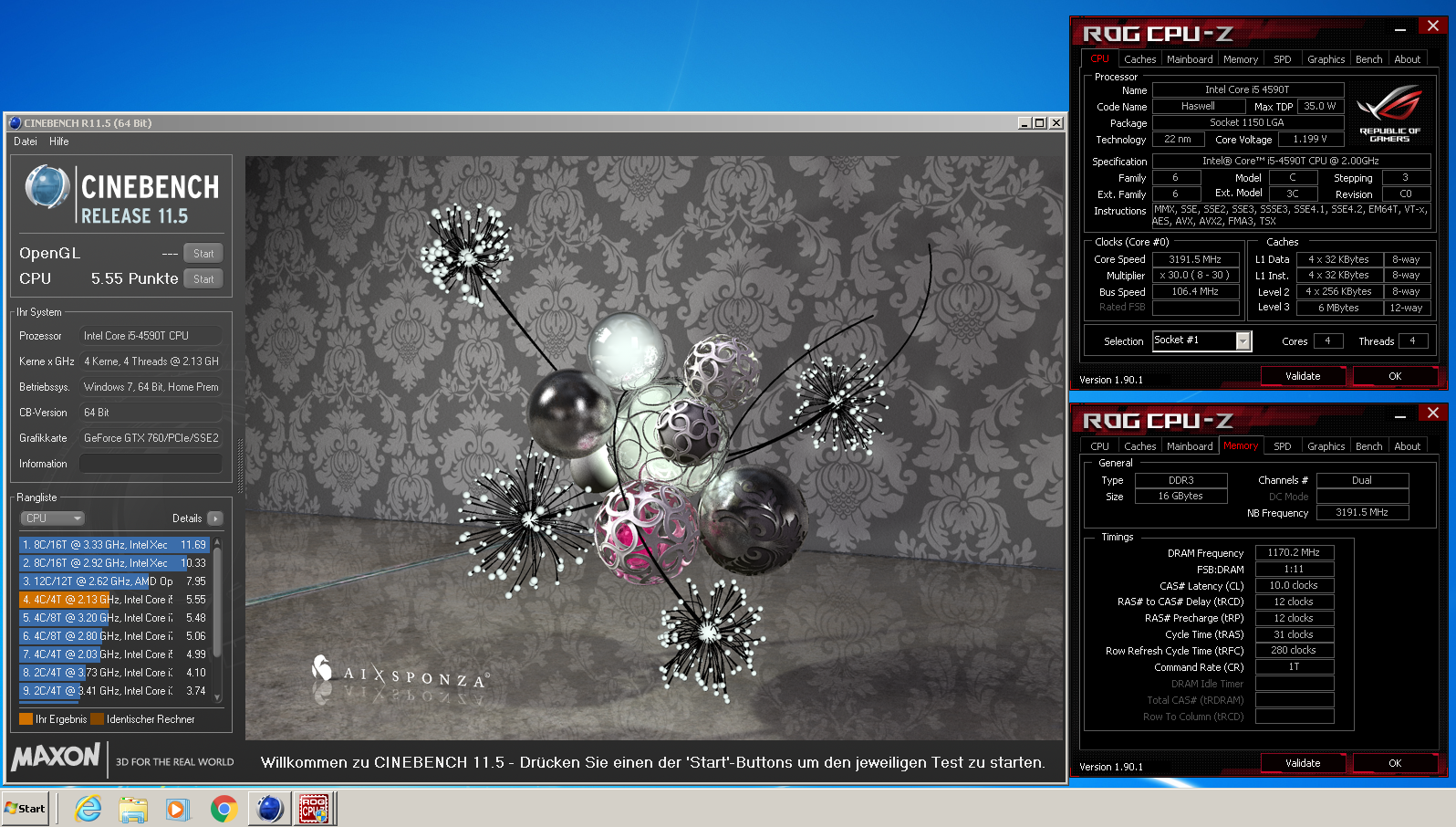This screenshot has height=827, width=1456.
Task: Click the Prozessor field Intel Core i5-4590T CPU
Action: tap(151, 336)
